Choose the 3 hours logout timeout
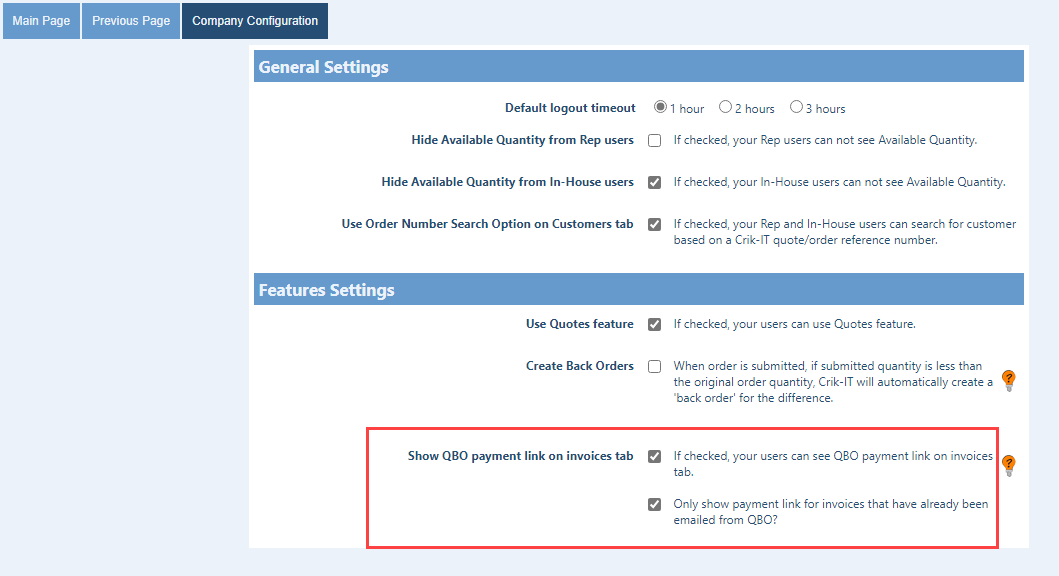The width and height of the screenshot is (1059, 576). [796, 107]
